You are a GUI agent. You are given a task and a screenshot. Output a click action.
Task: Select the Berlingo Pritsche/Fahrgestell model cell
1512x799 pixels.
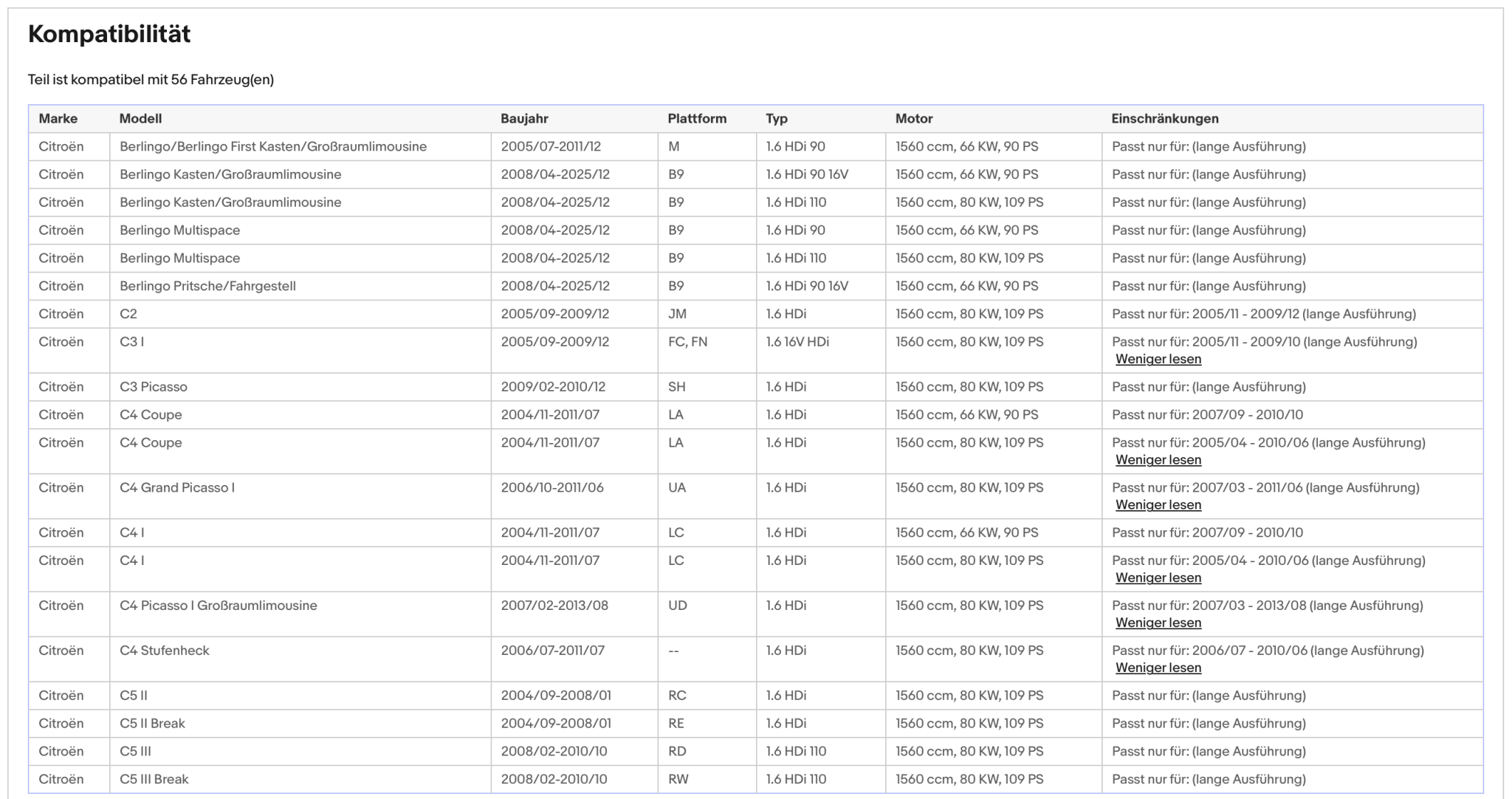pos(300,287)
